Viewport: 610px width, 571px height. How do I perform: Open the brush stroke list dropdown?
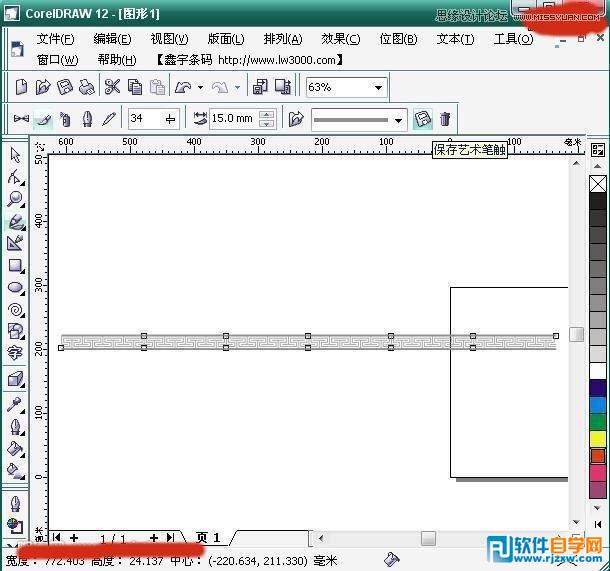pyautogui.click(x=398, y=120)
